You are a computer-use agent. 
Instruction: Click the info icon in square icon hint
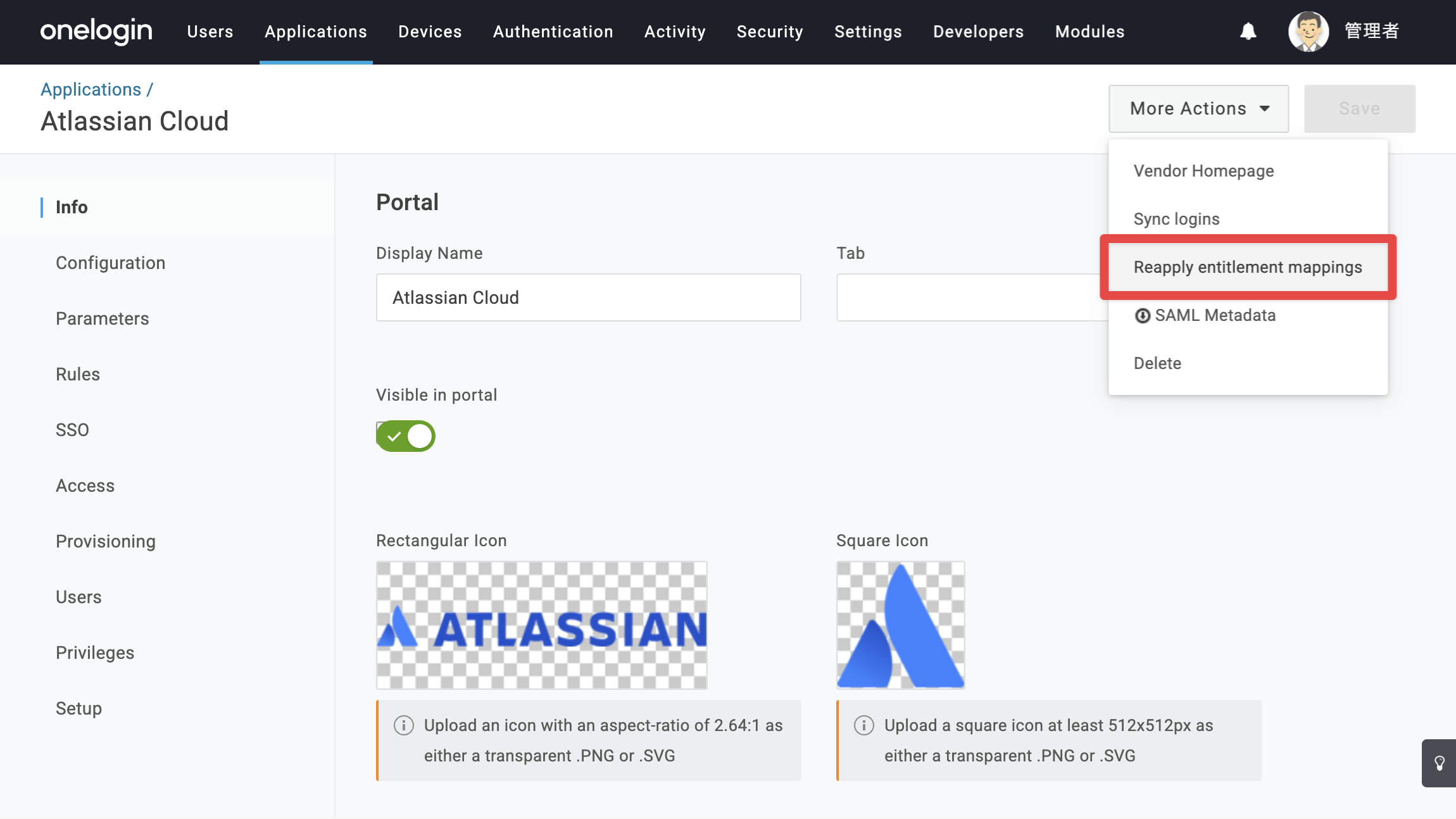(x=864, y=725)
